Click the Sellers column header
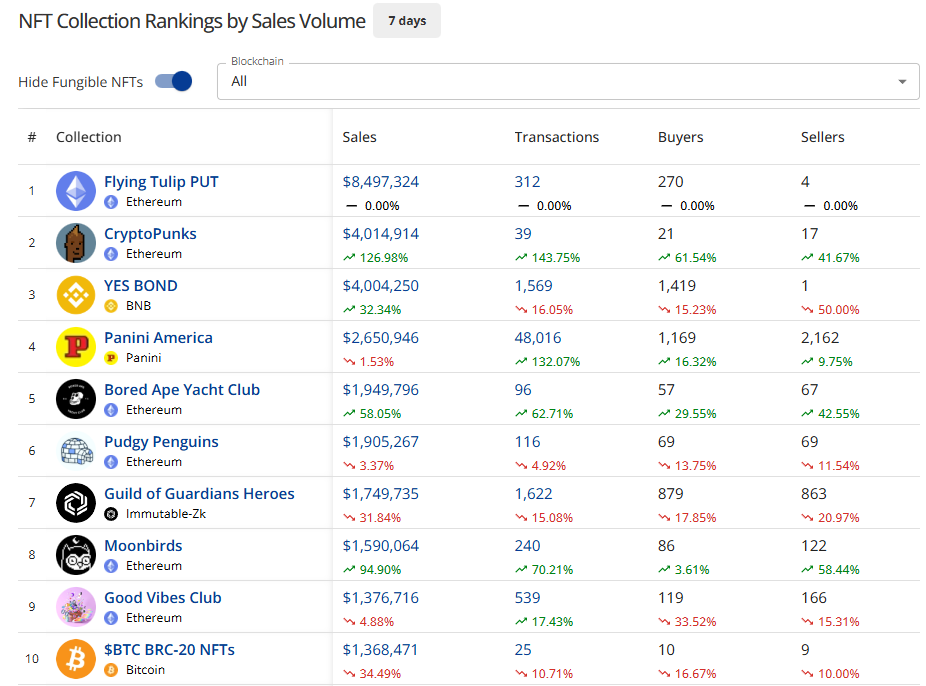The height and width of the screenshot is (686, 926). coord(822,137)
